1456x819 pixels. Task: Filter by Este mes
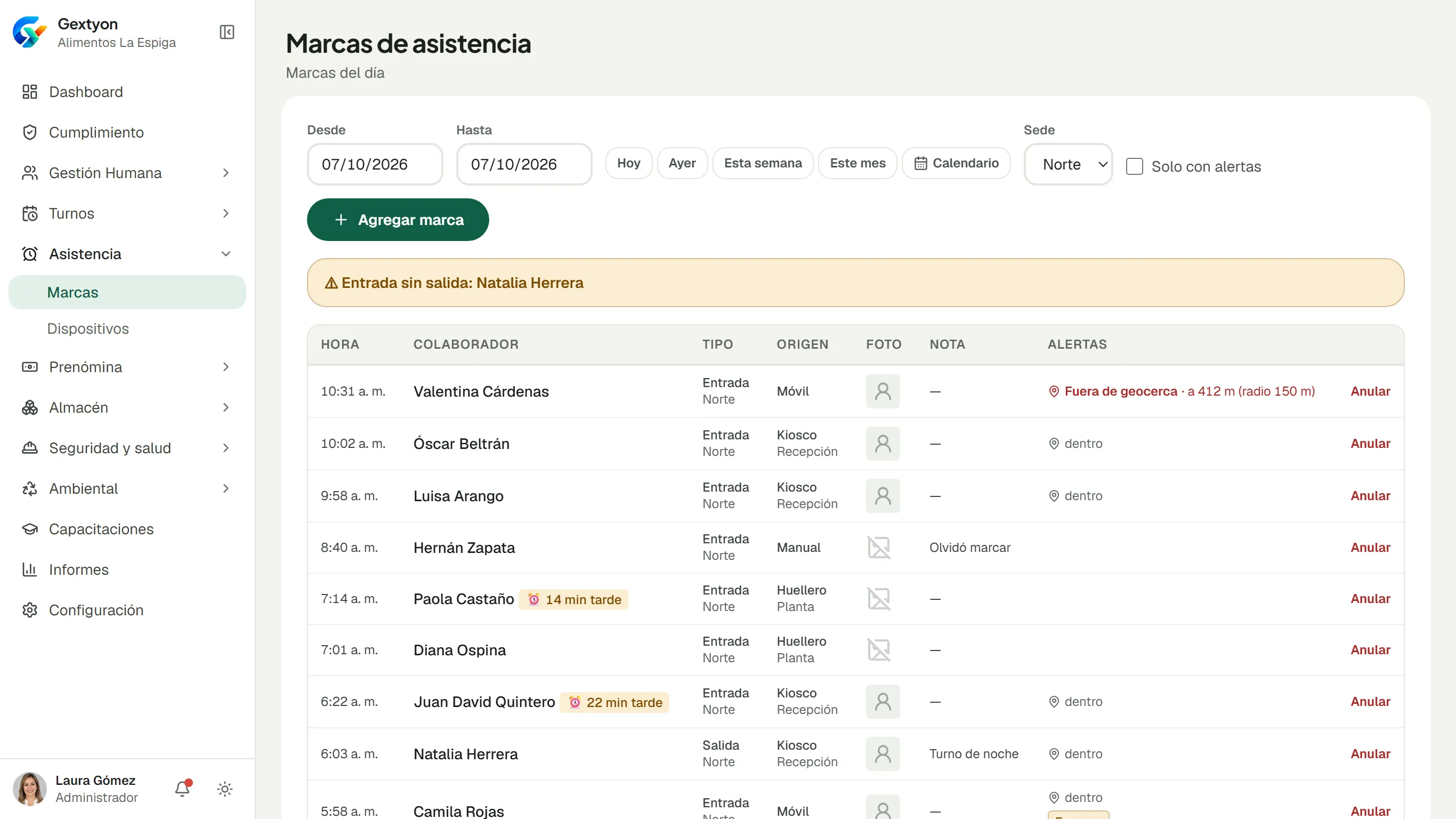click(857, 163)
